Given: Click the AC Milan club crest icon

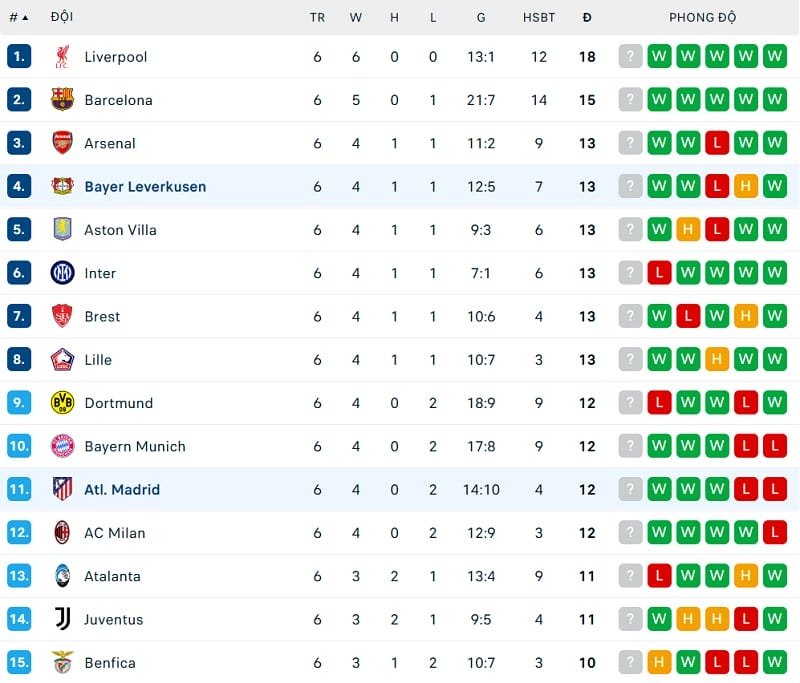Looking at the screenshot, I should (62, 533).
